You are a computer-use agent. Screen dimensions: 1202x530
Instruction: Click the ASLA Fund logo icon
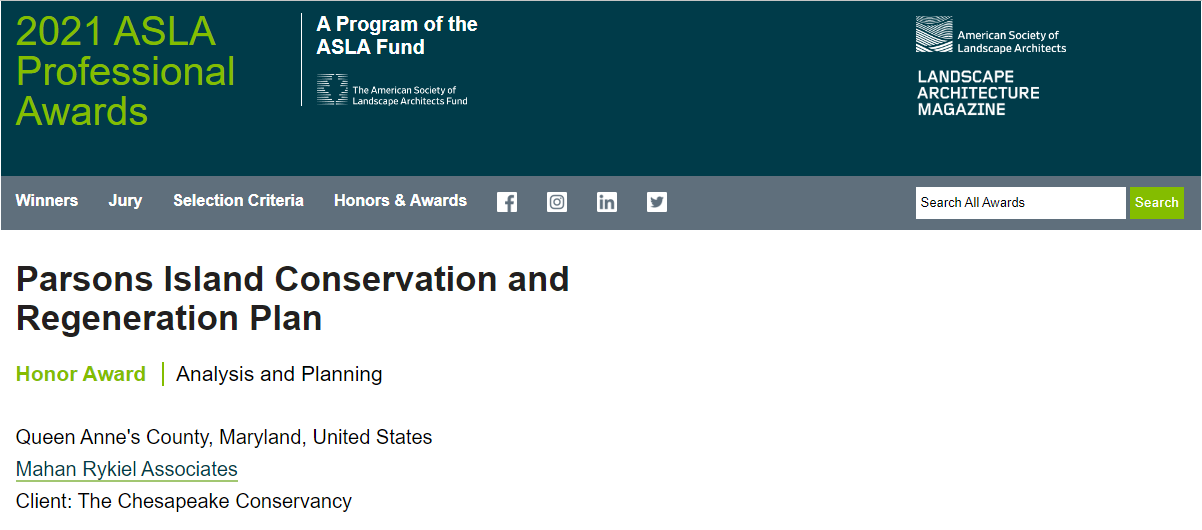click(333, 90)
